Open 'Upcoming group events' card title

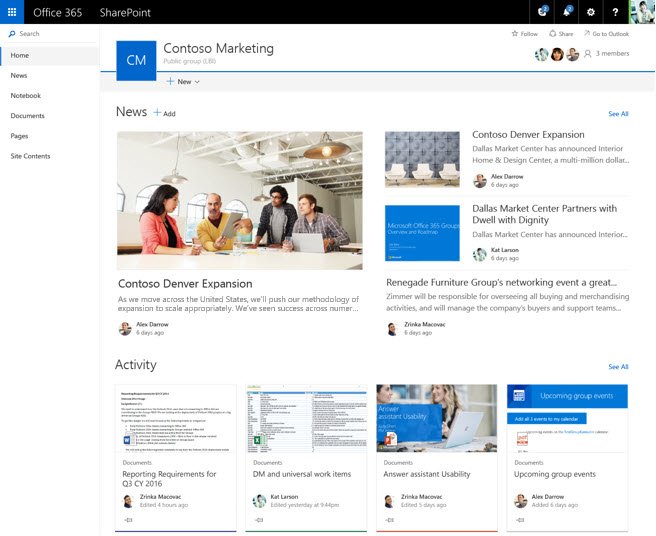(x=555, y=474)
